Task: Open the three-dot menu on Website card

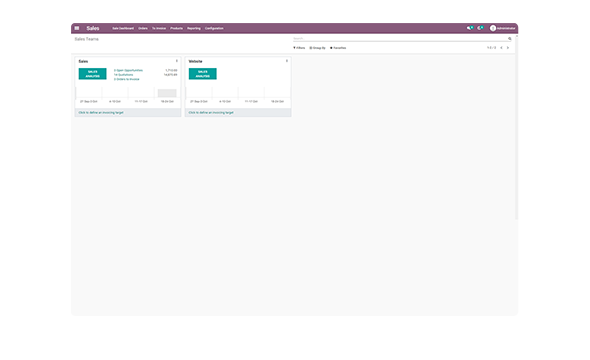Action: tap(287, 61)
